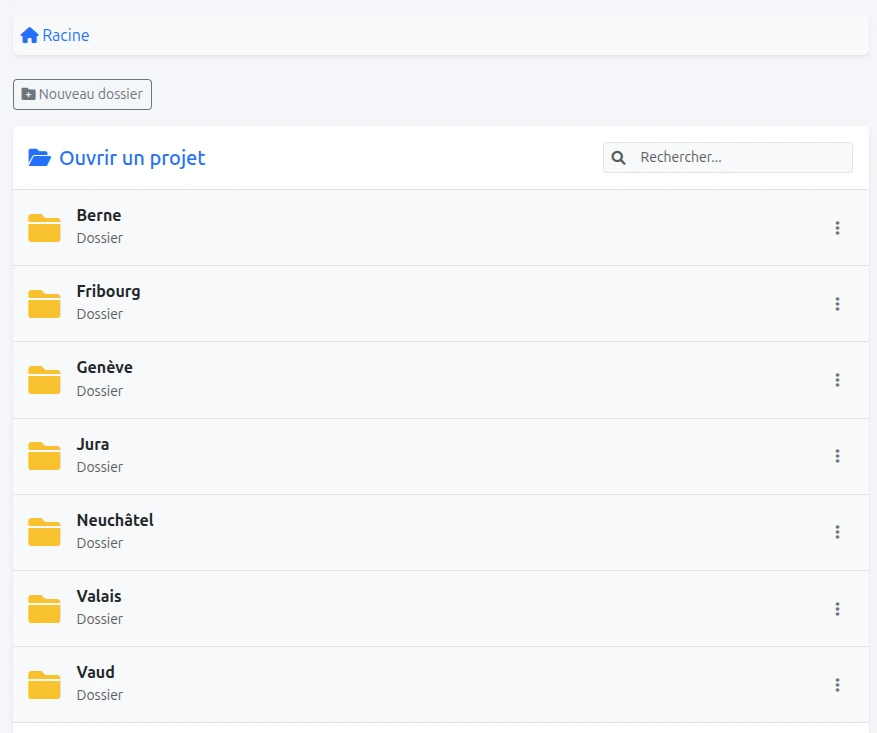Show more actions for Jura
Image resolution: width=877 pixels, height=733 pixels.
click(837, 456)
